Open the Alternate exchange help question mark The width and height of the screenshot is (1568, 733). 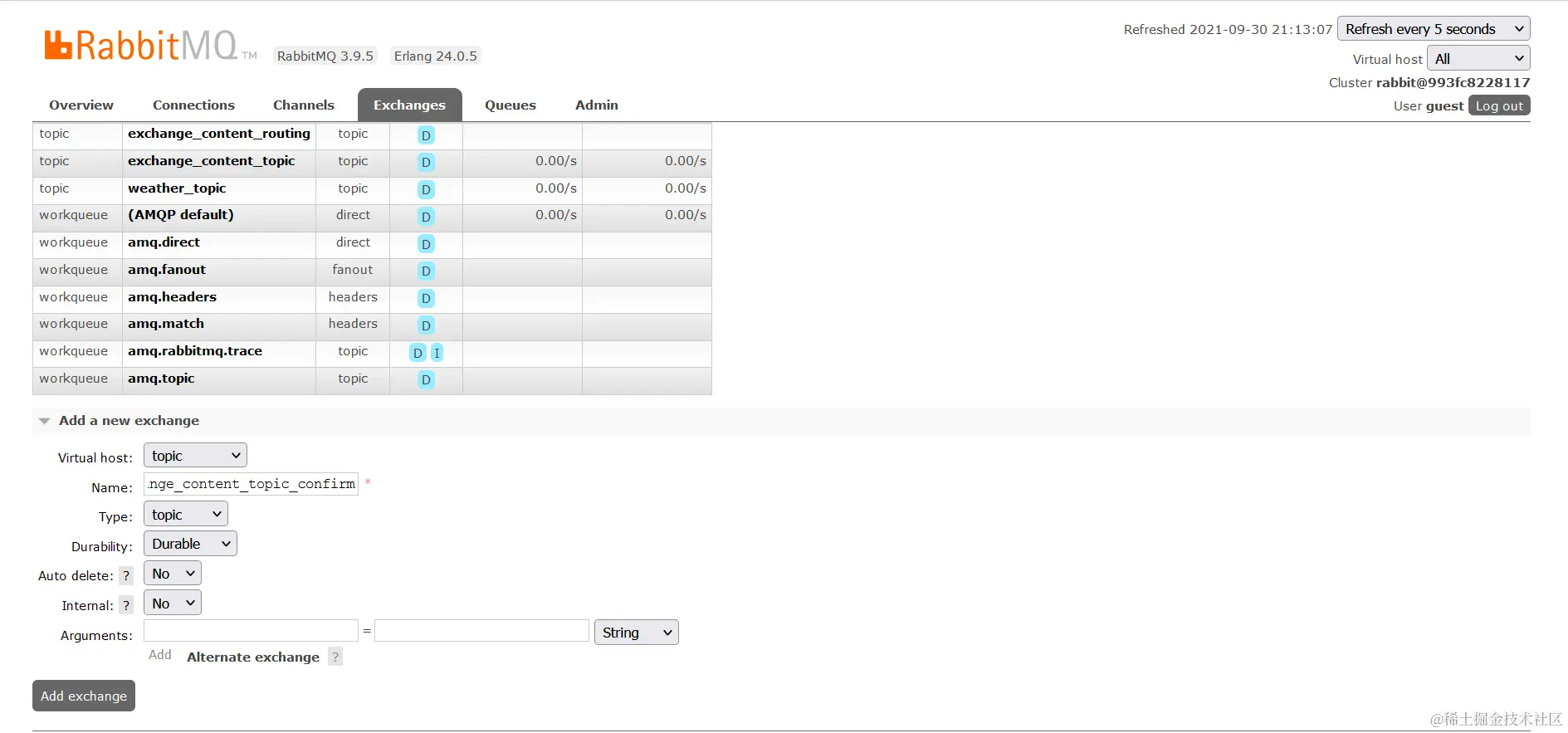click(x=335, y=657)
